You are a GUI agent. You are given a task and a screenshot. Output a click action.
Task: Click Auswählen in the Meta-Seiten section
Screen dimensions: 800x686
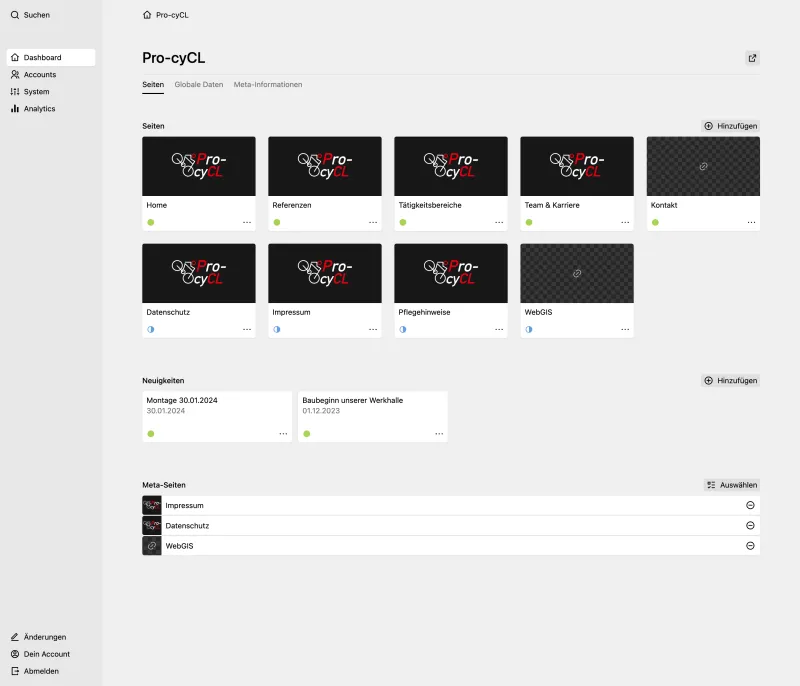(732, 485)
